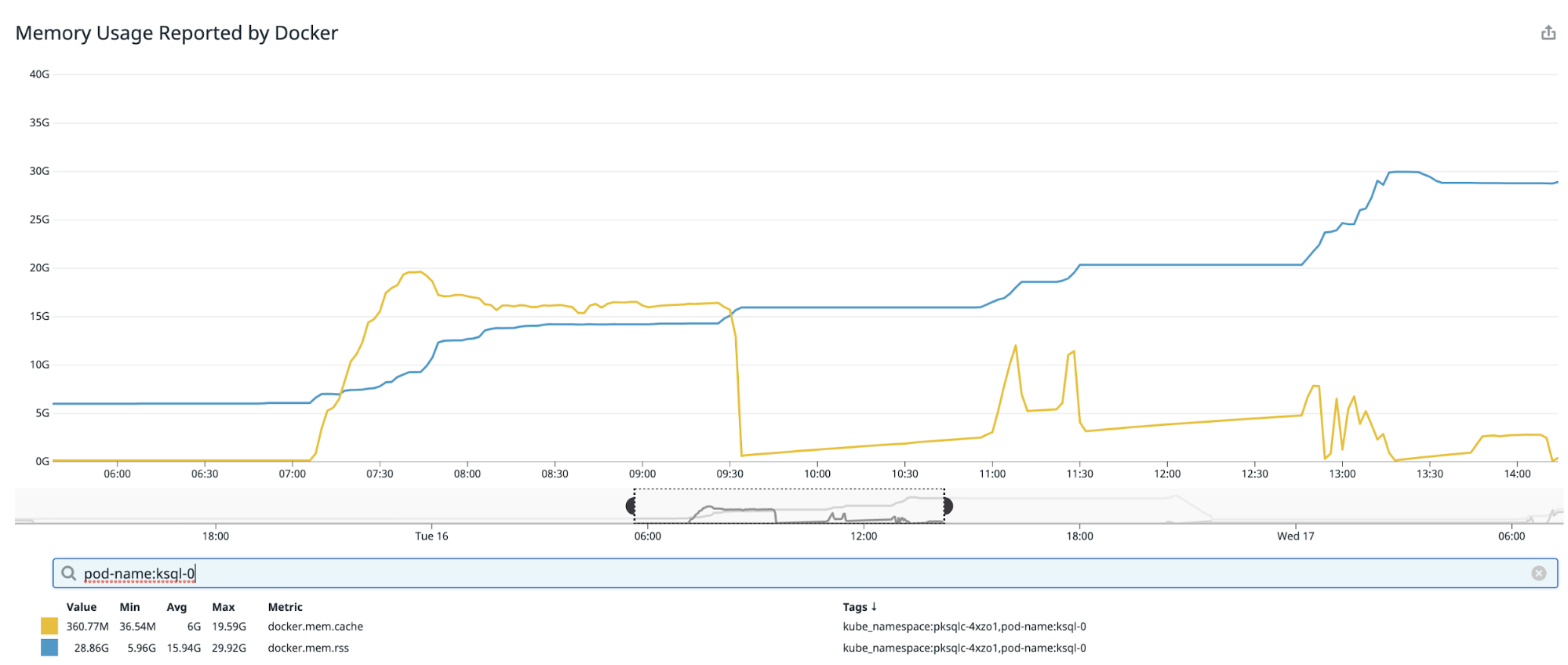The width and height of the screenshot is (1568, 665).
Task: Select the docker.mem.rss legend row
Action: coord(308,648)
